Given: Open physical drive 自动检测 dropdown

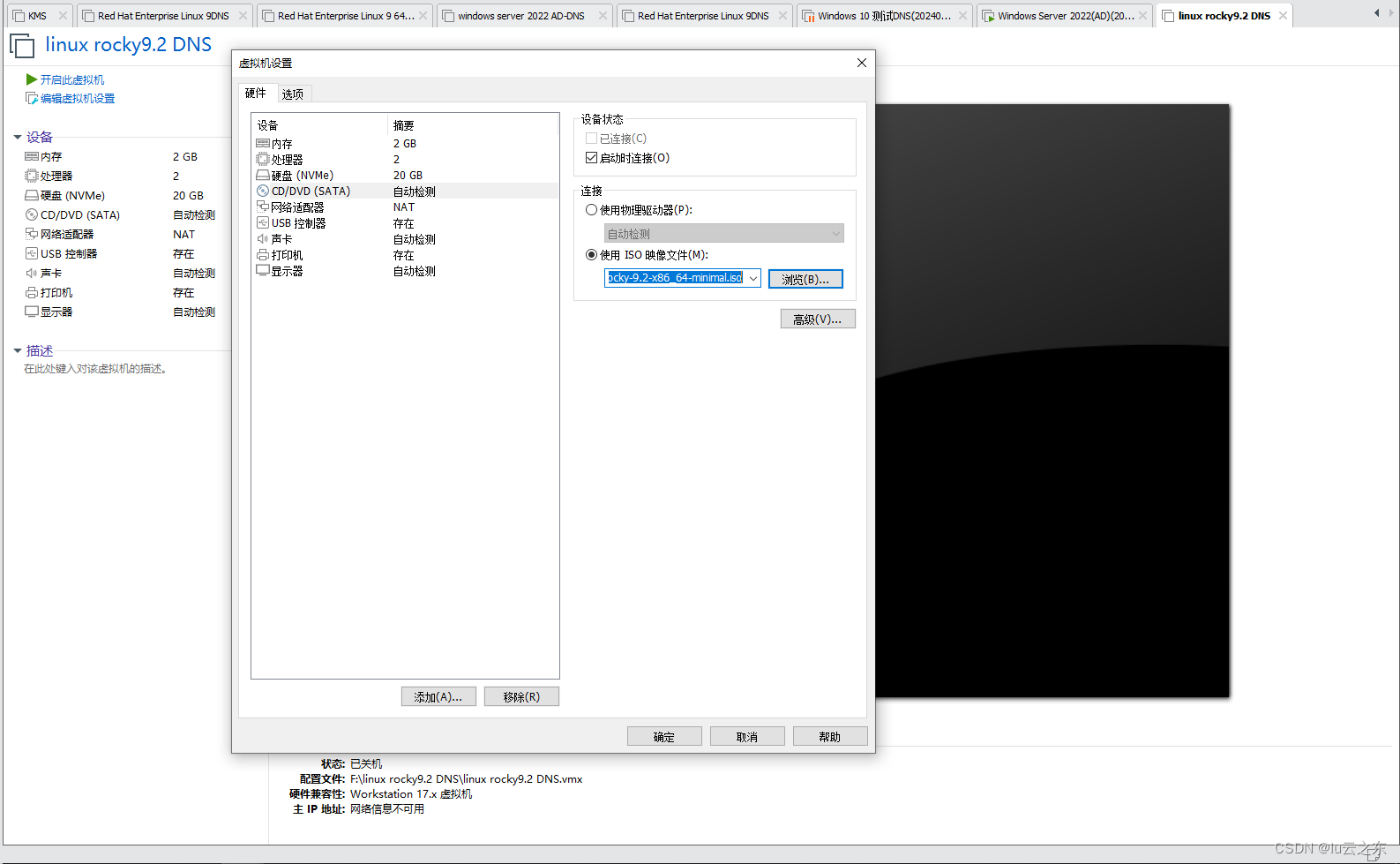Looking at the screenshot, I should point(724,233).
